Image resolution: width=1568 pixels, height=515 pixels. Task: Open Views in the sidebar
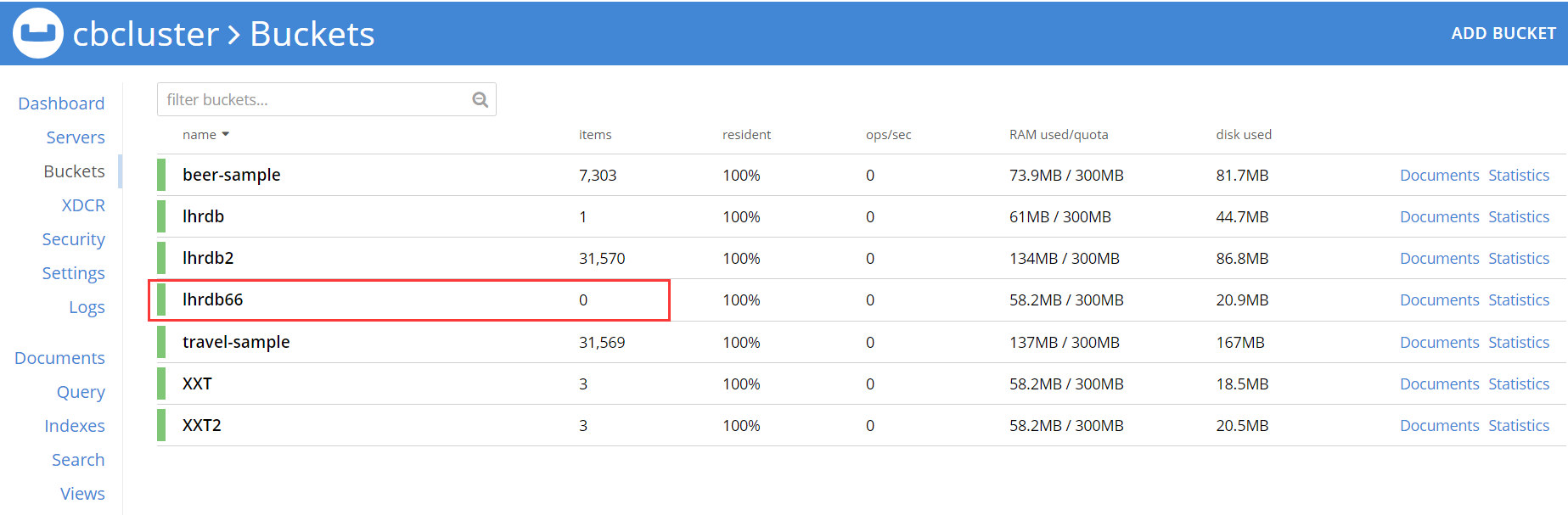(x=82, y=494)
